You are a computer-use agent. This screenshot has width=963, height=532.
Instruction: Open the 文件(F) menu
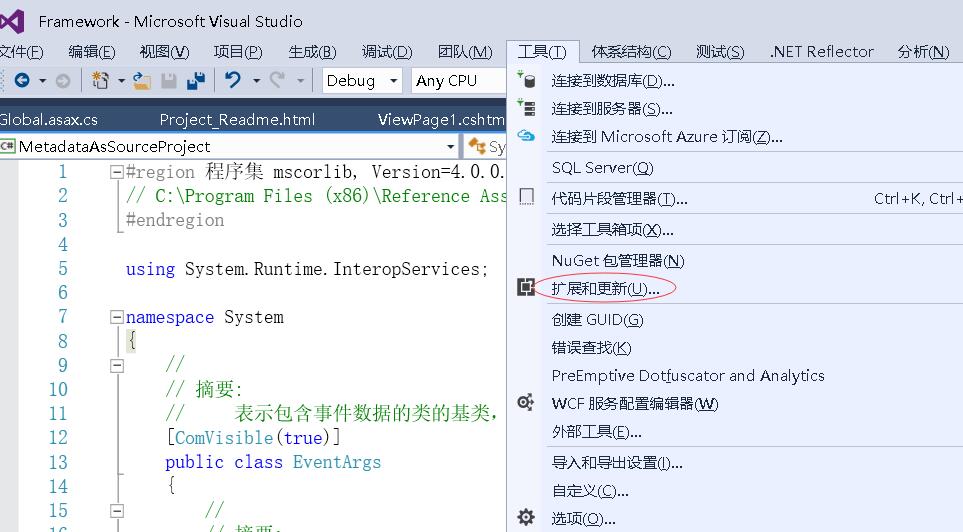[21, 52]
